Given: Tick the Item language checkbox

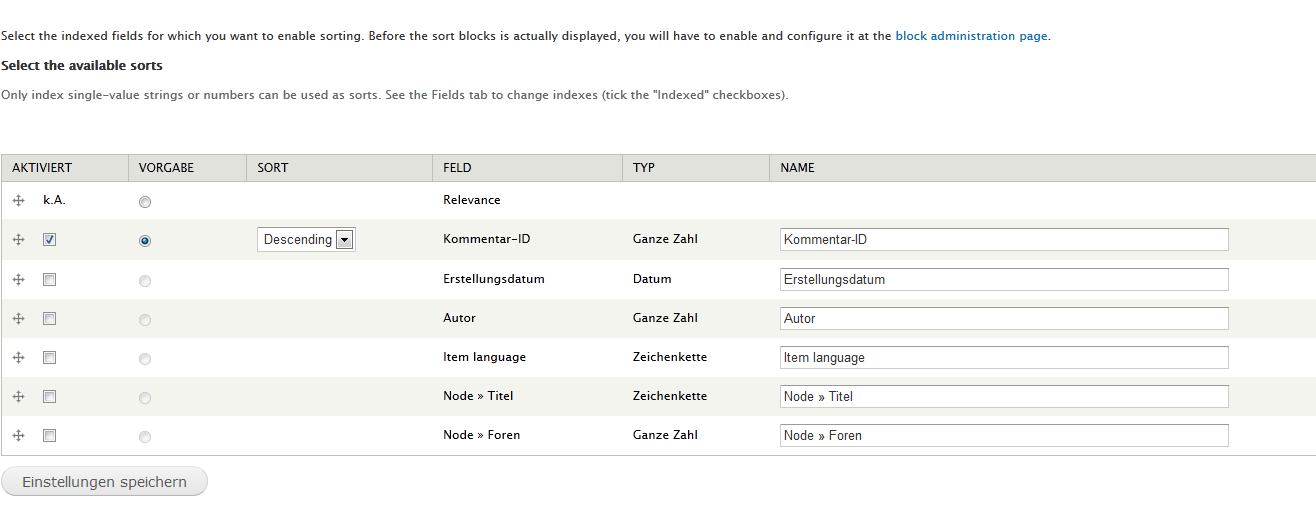Looking at the screenshot, I should tap(50, 357).
